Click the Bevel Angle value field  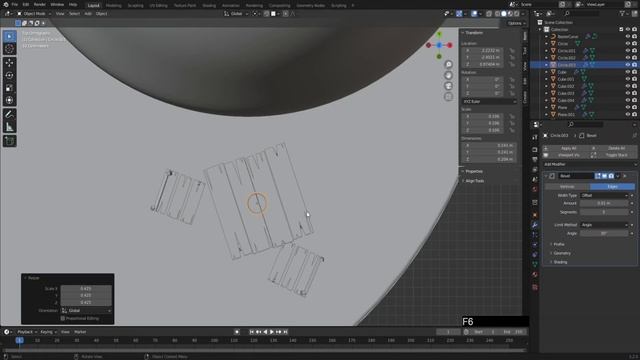coord(604,233)
